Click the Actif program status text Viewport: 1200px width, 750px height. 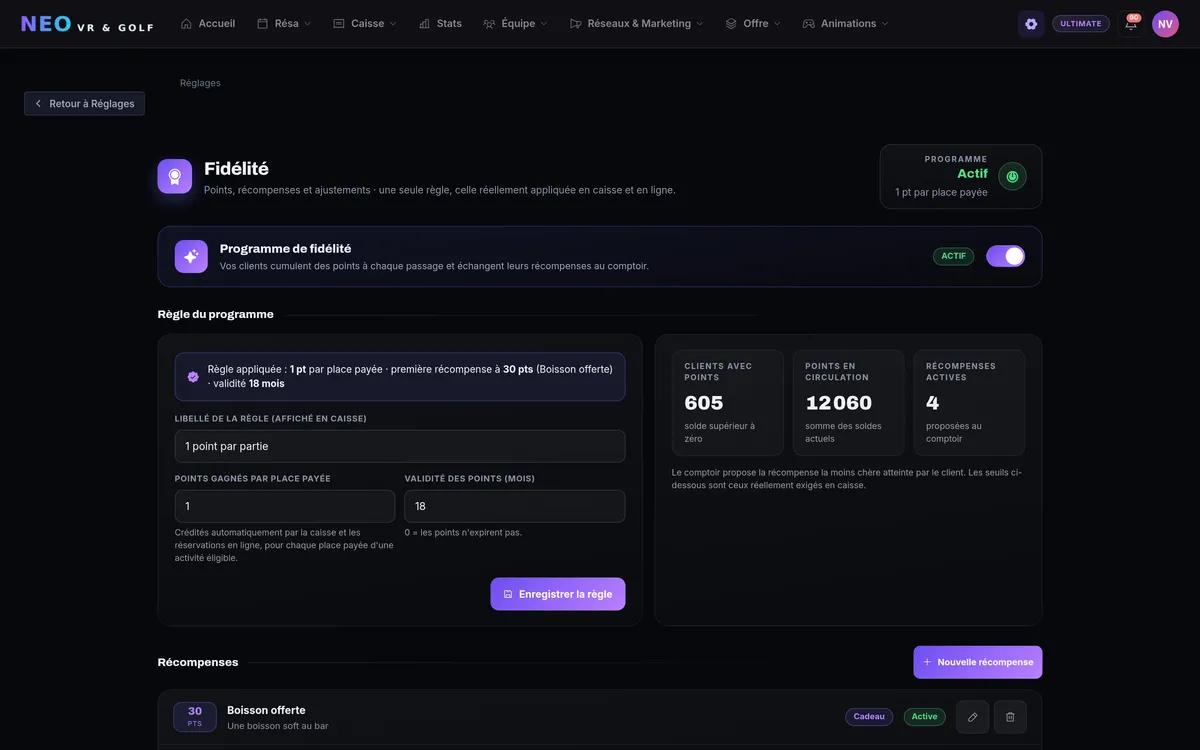tap(972, 174)
